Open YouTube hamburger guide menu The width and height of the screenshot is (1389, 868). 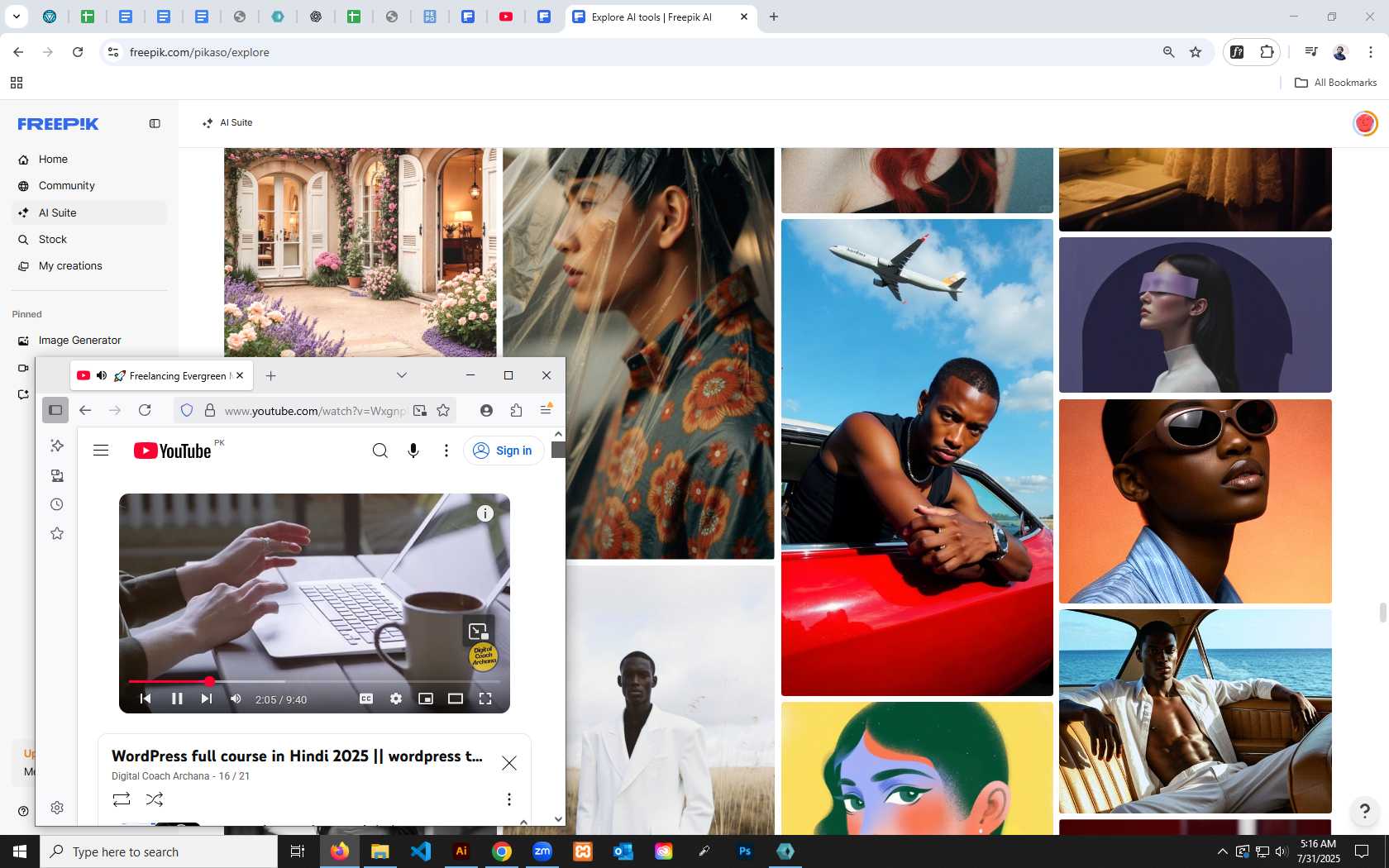tap(101, 451)
